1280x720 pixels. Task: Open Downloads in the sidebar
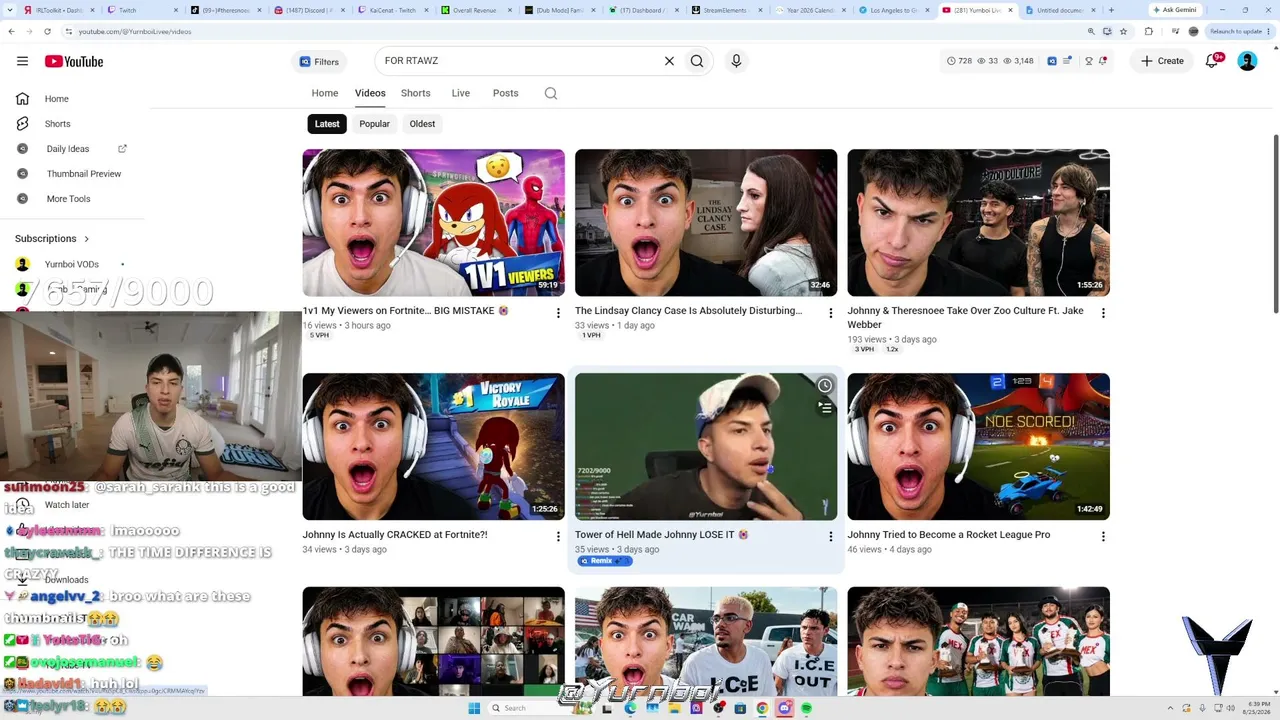tap(67, 580)
